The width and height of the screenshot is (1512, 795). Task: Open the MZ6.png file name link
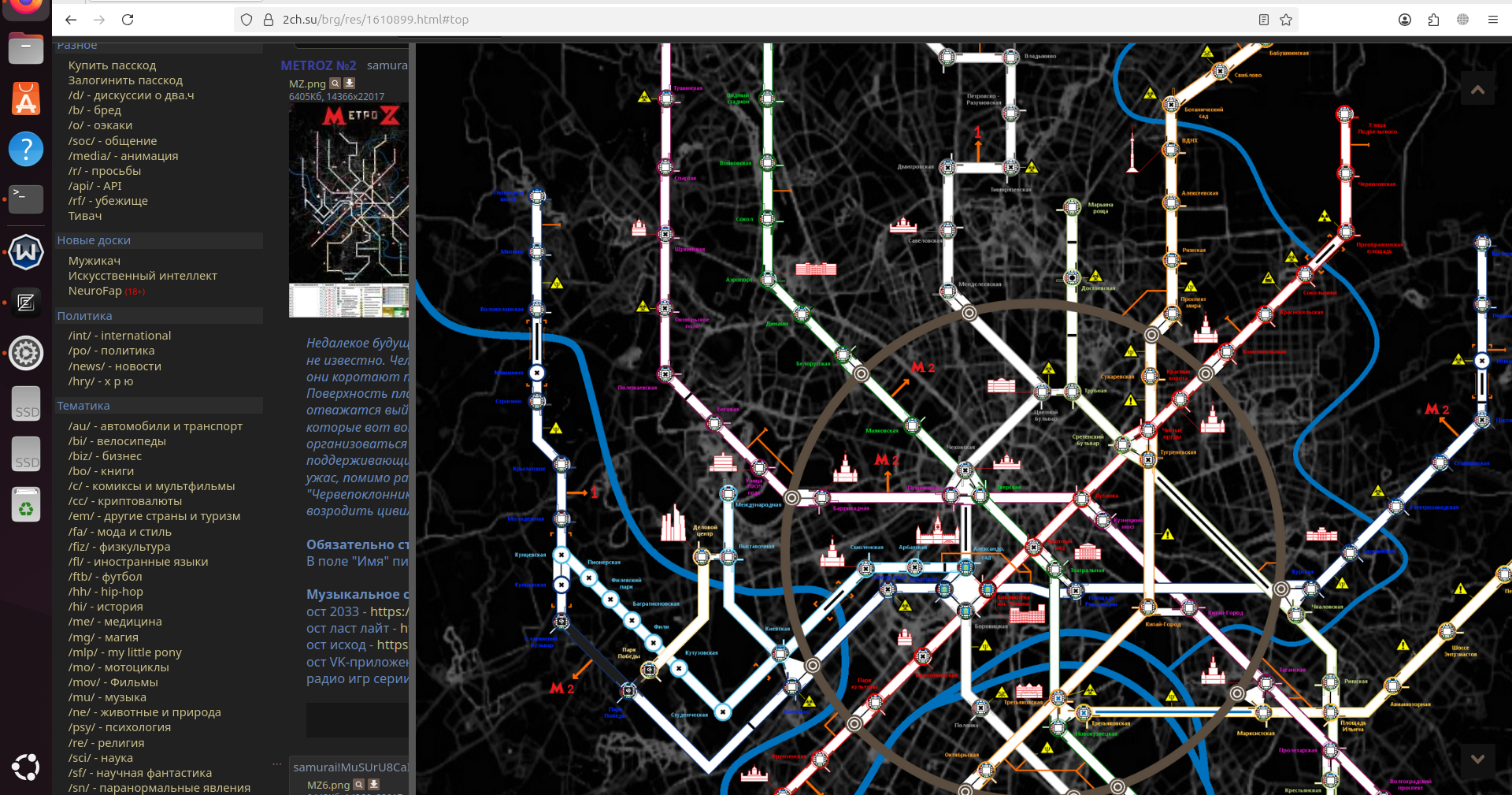pos(328,785)
